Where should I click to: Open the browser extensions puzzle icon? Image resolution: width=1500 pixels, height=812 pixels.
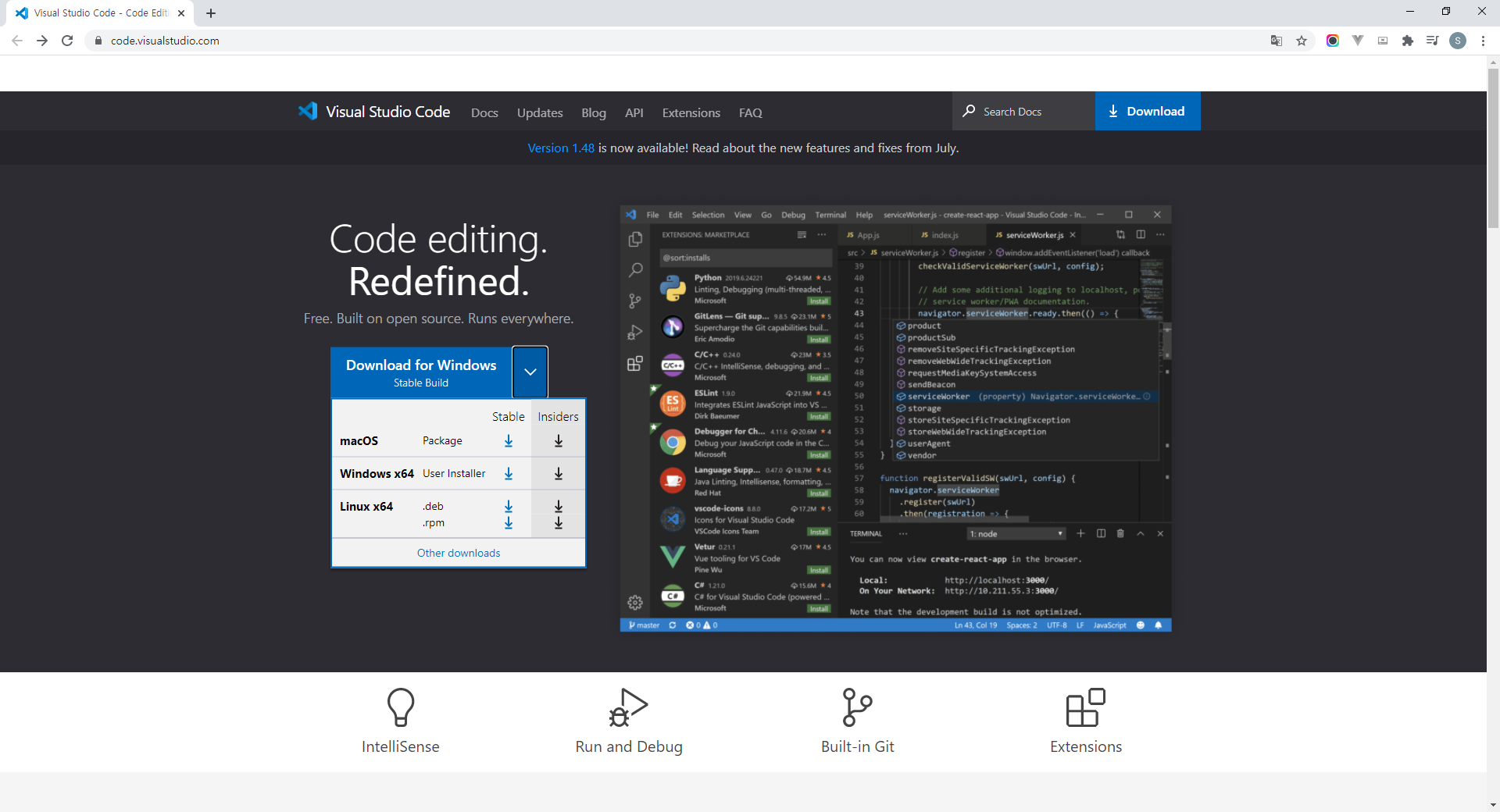pyautogui.click(x=1408, y=41)
